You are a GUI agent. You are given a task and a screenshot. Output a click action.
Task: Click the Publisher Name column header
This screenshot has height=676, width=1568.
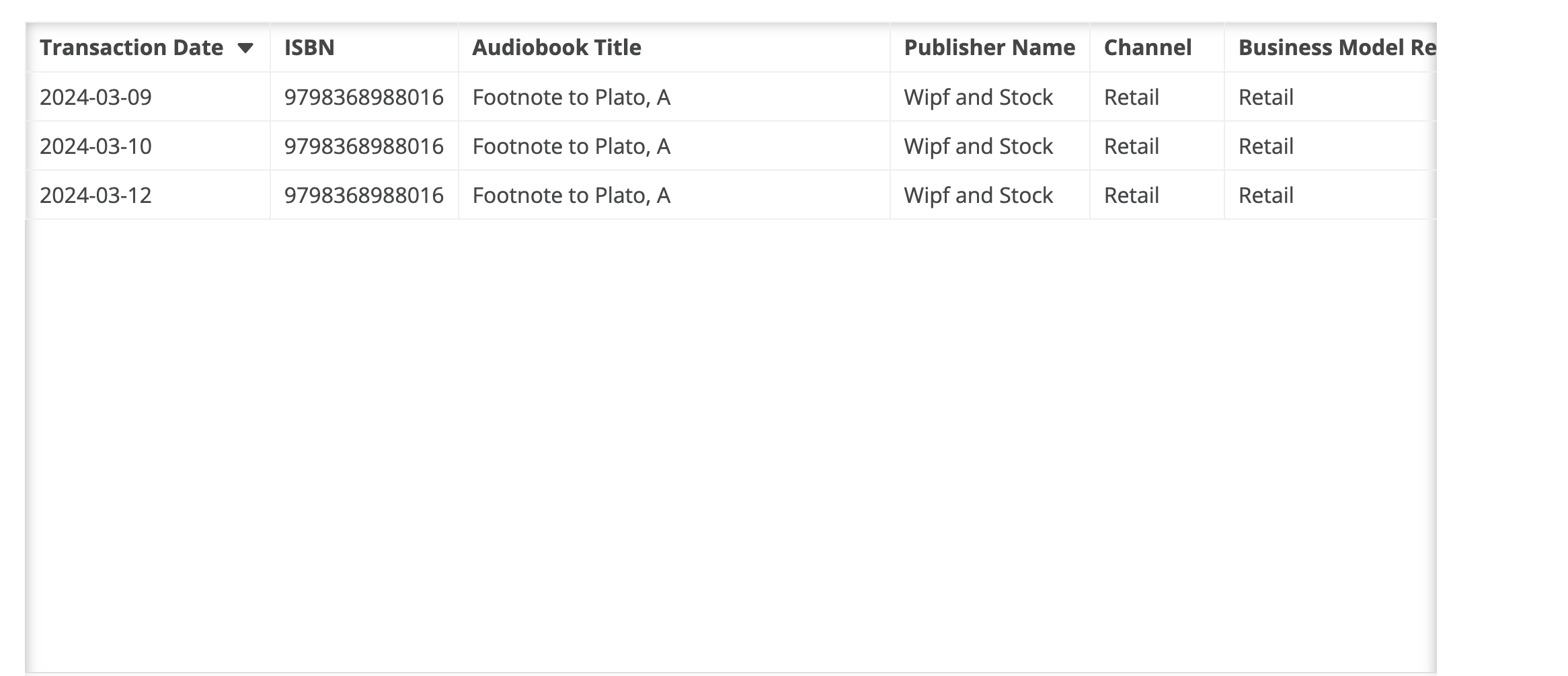[989, 48]
